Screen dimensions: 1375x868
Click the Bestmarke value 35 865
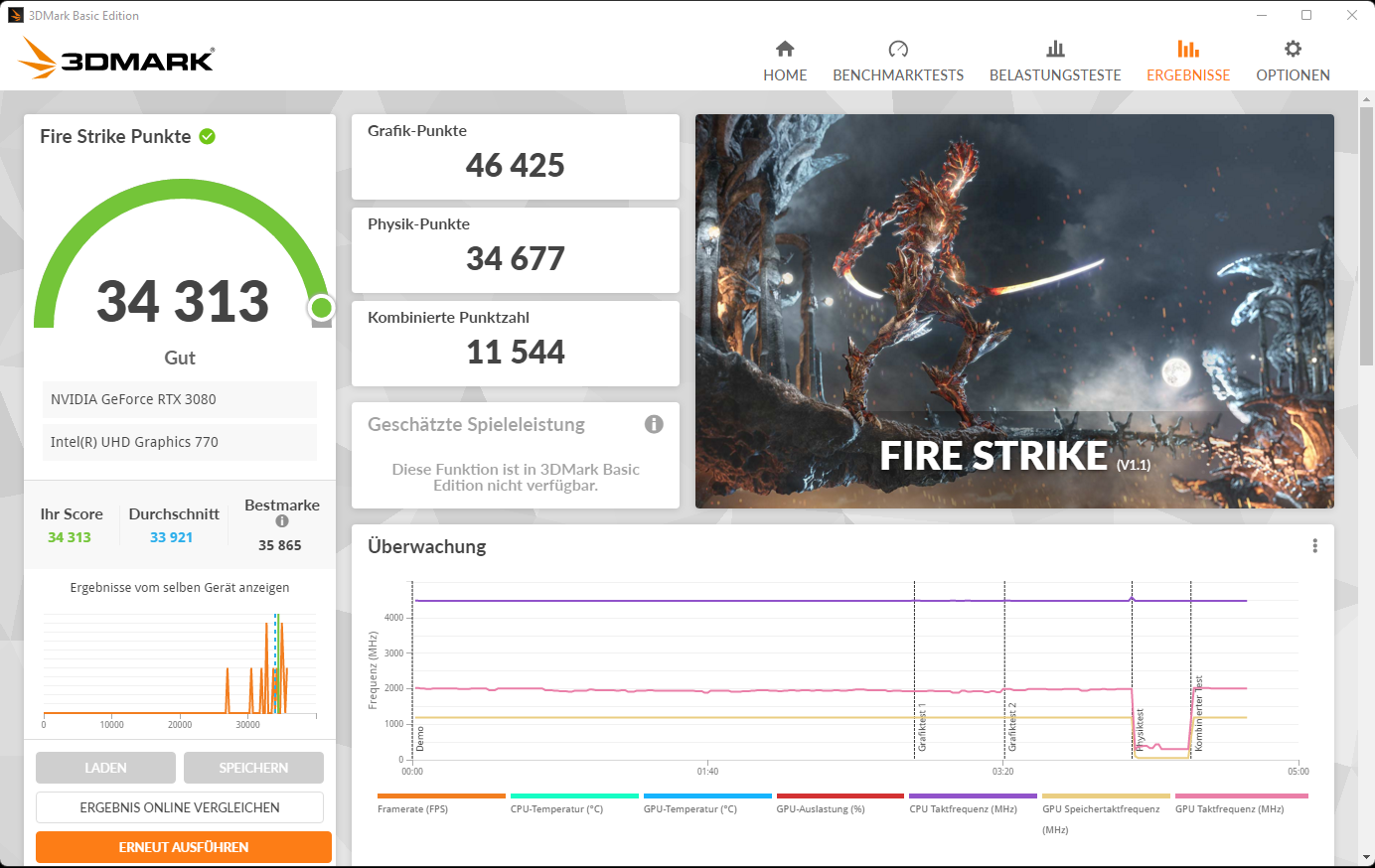(280, 545)
